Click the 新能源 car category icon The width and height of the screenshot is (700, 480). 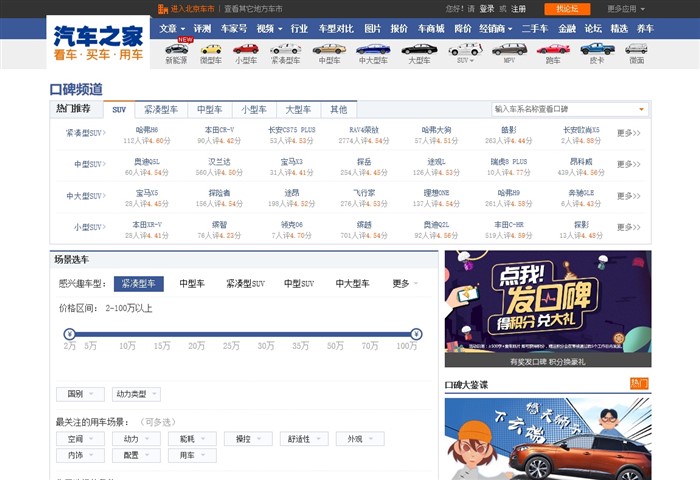(177, 48)
